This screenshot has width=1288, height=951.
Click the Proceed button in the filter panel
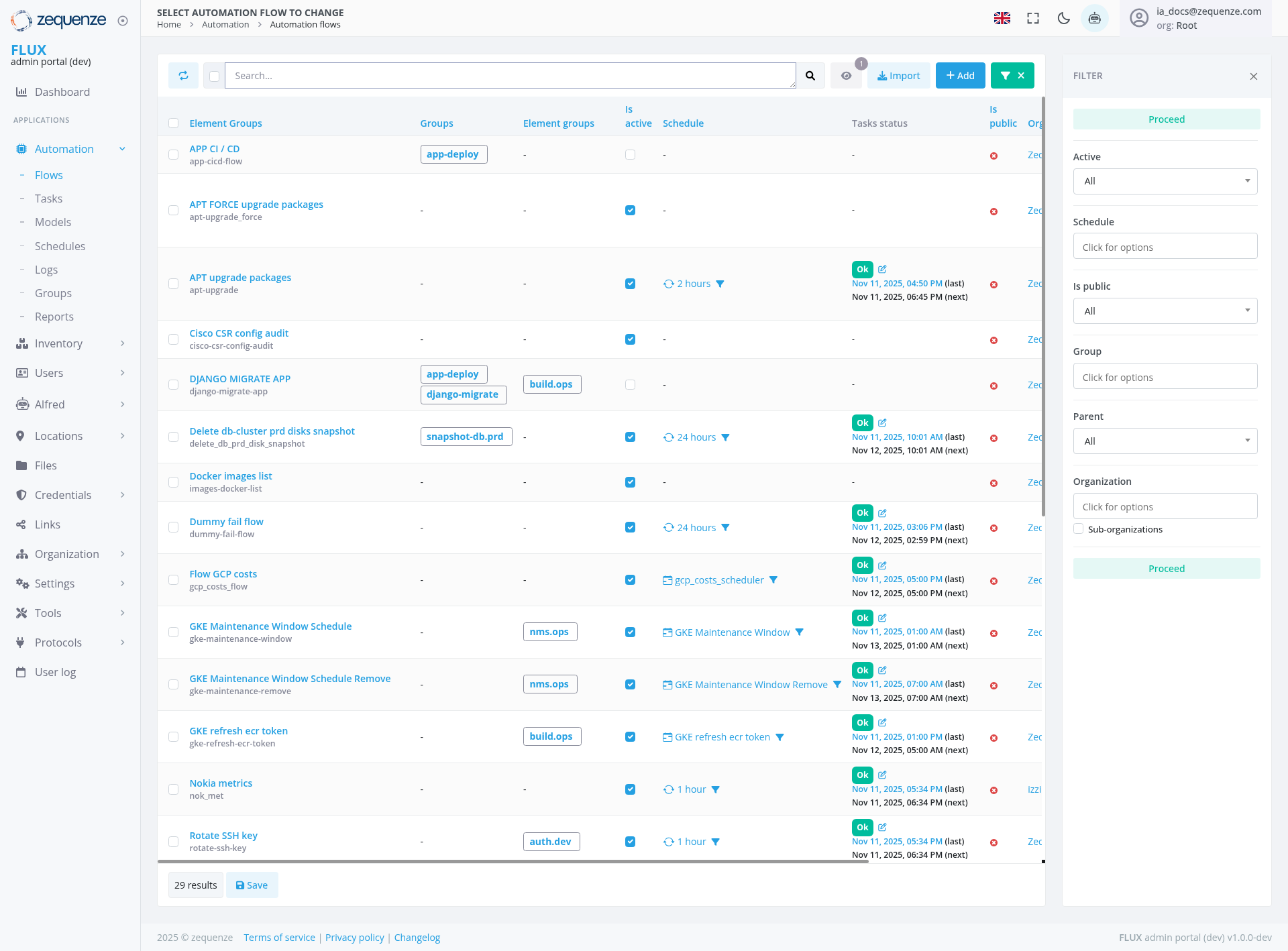[1166, 119]
